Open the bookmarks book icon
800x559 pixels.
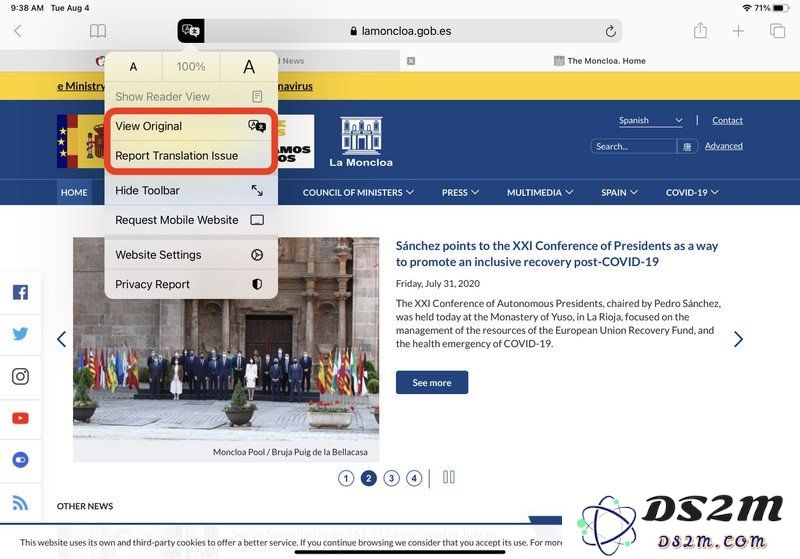[x=97, y=31]
